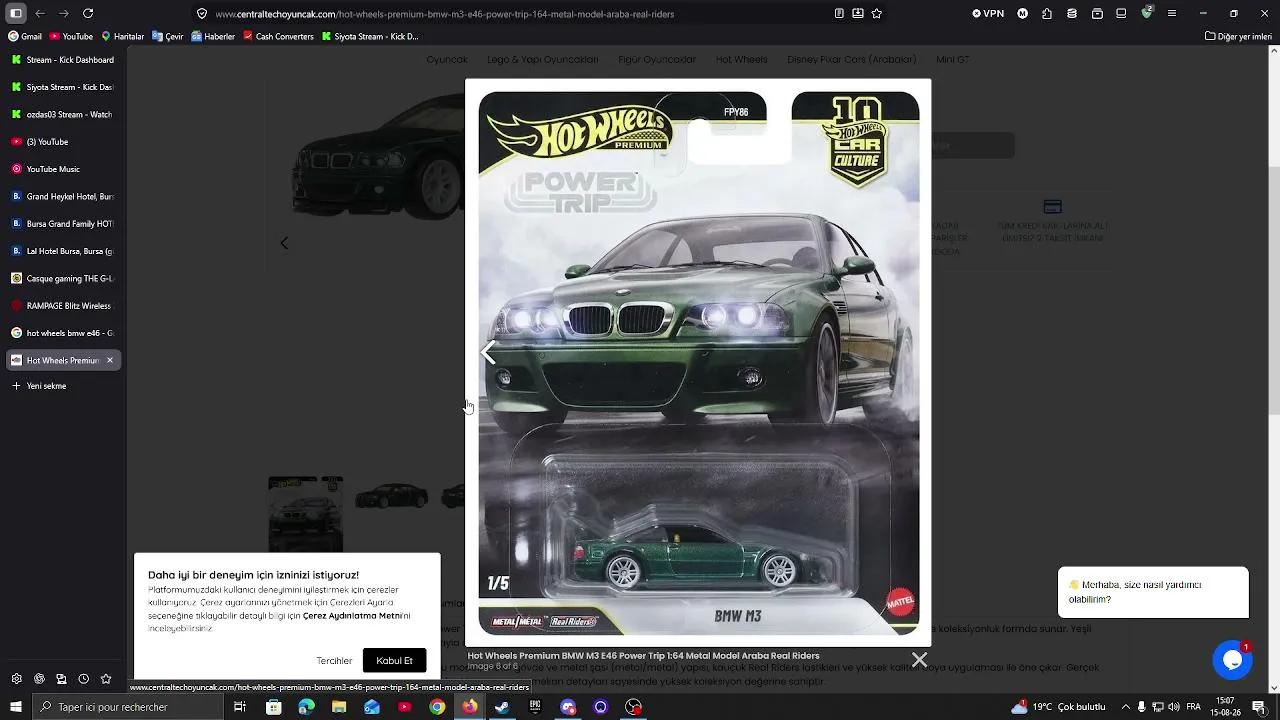This screenshot has width=1280, height=720.
Task: Open Discord from the taskbar
Action: pos(568,707)
